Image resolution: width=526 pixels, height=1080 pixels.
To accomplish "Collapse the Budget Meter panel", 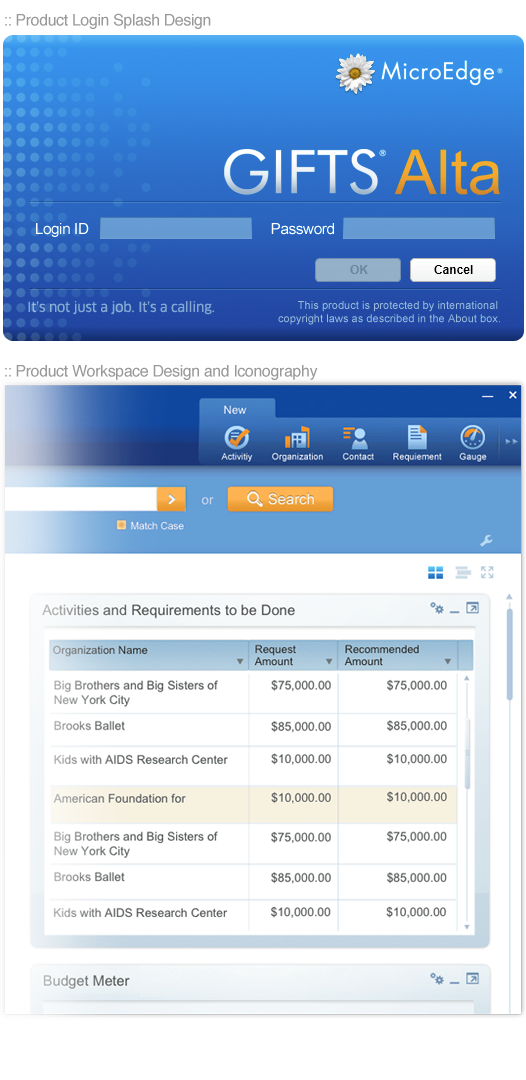I will click(454, 982).
